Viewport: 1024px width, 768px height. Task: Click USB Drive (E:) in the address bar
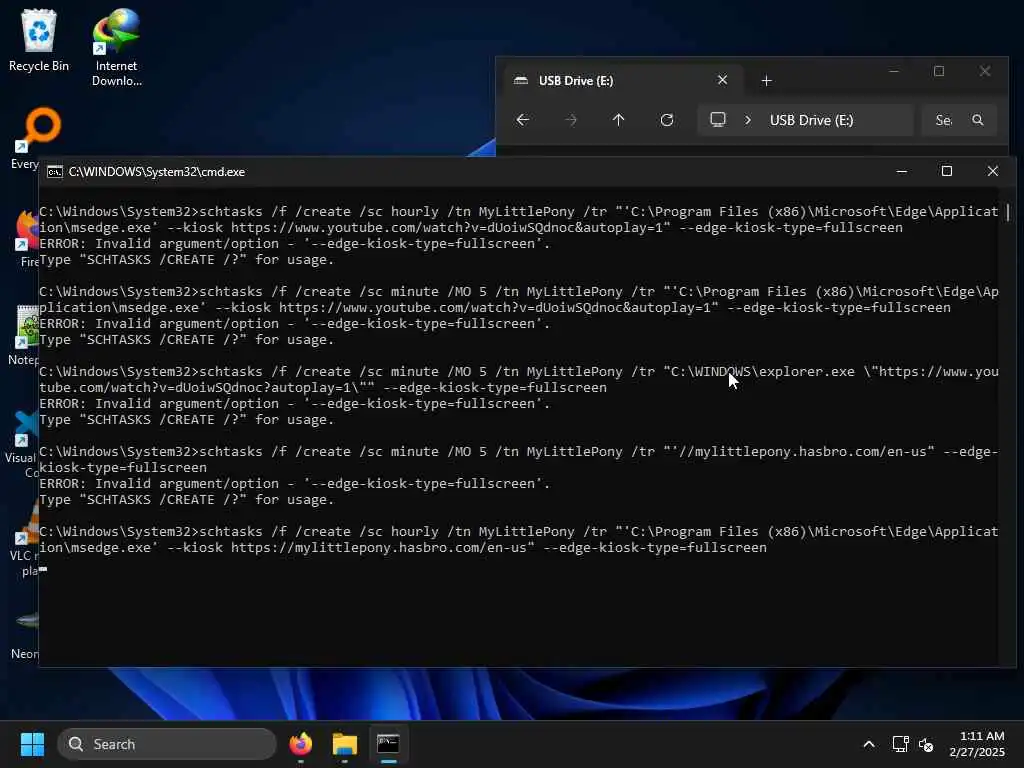811,120
